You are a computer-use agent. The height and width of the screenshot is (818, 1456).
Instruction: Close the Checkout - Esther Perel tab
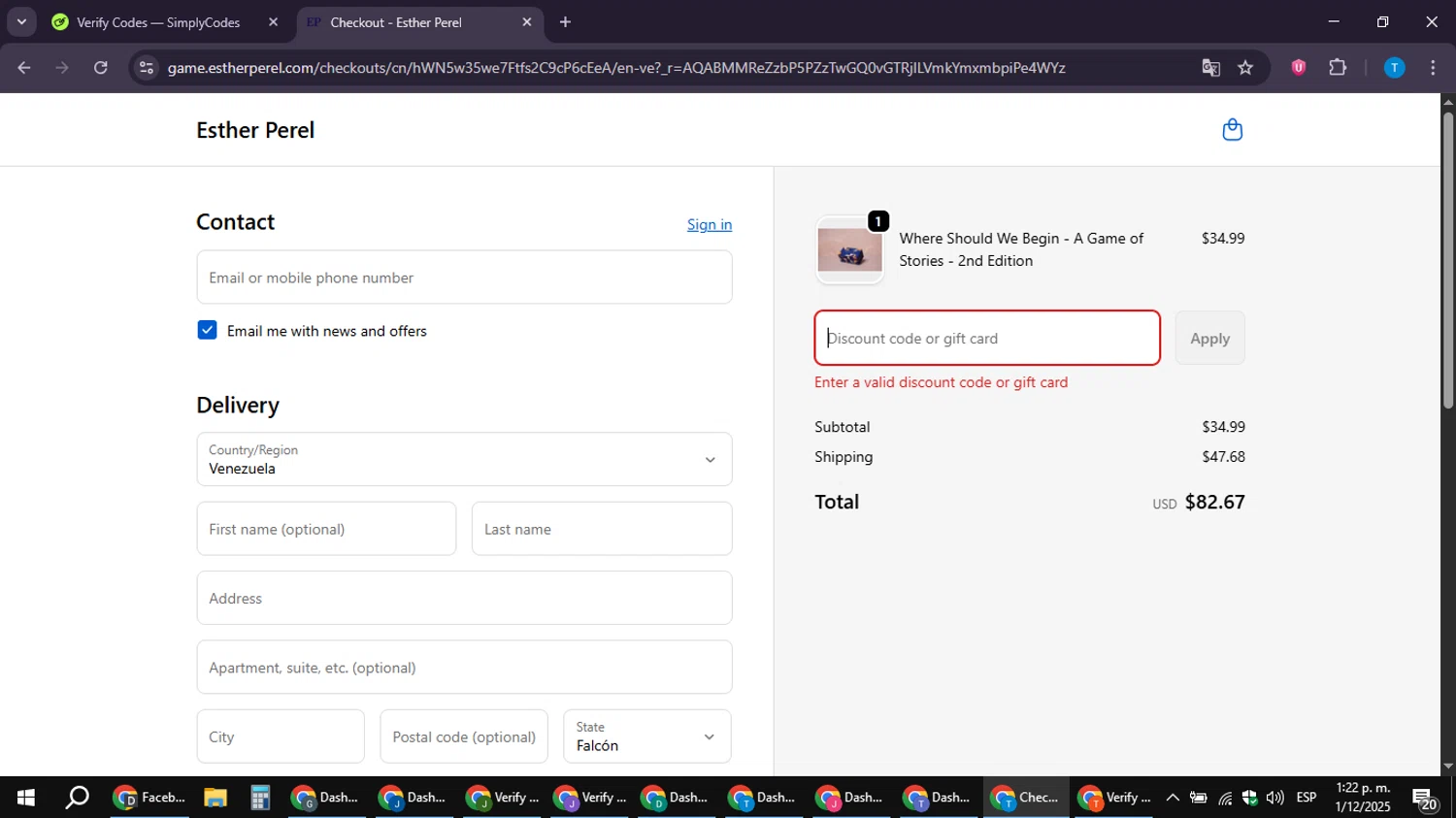point(527,22)
